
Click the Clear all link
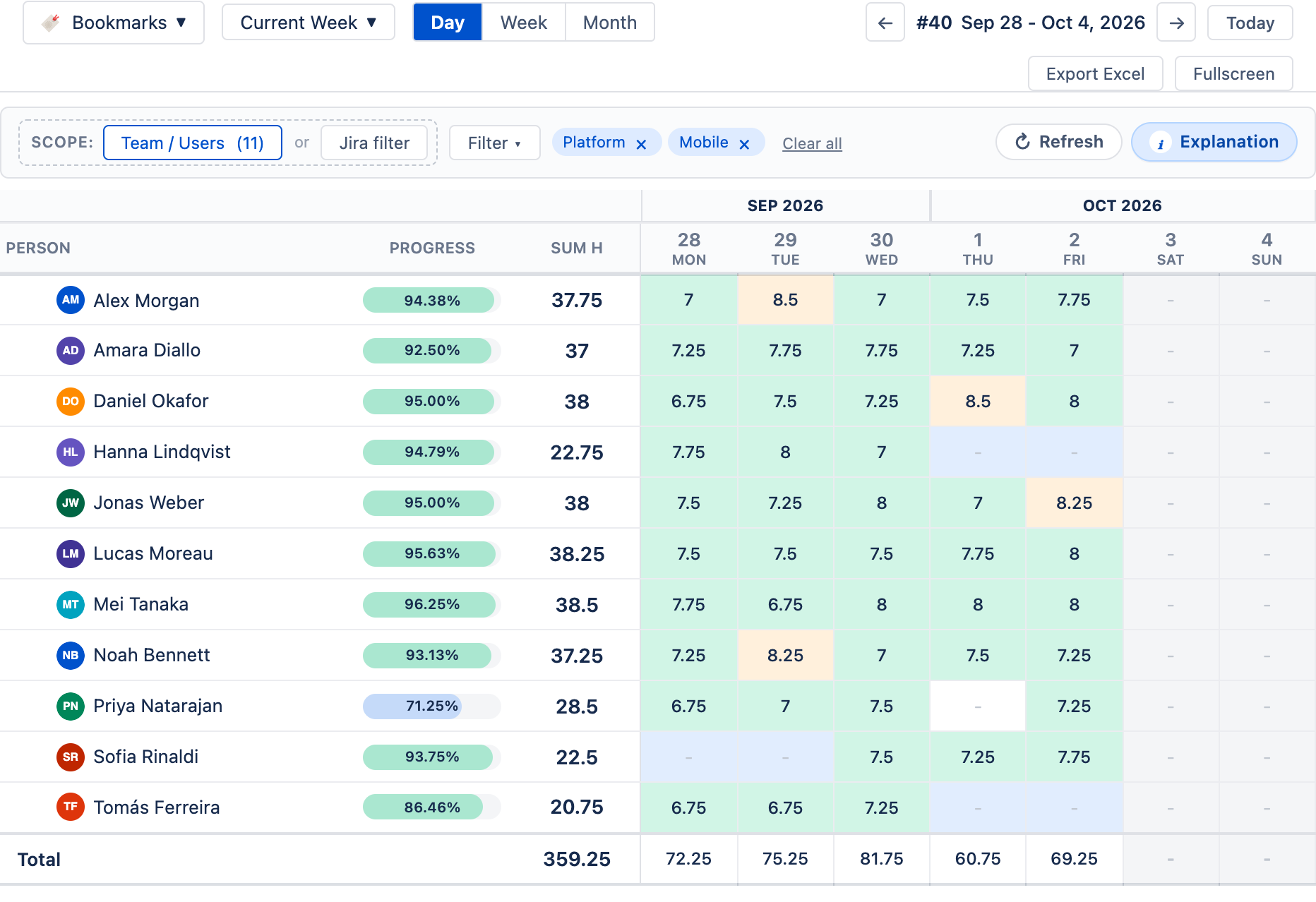(812, 143)
